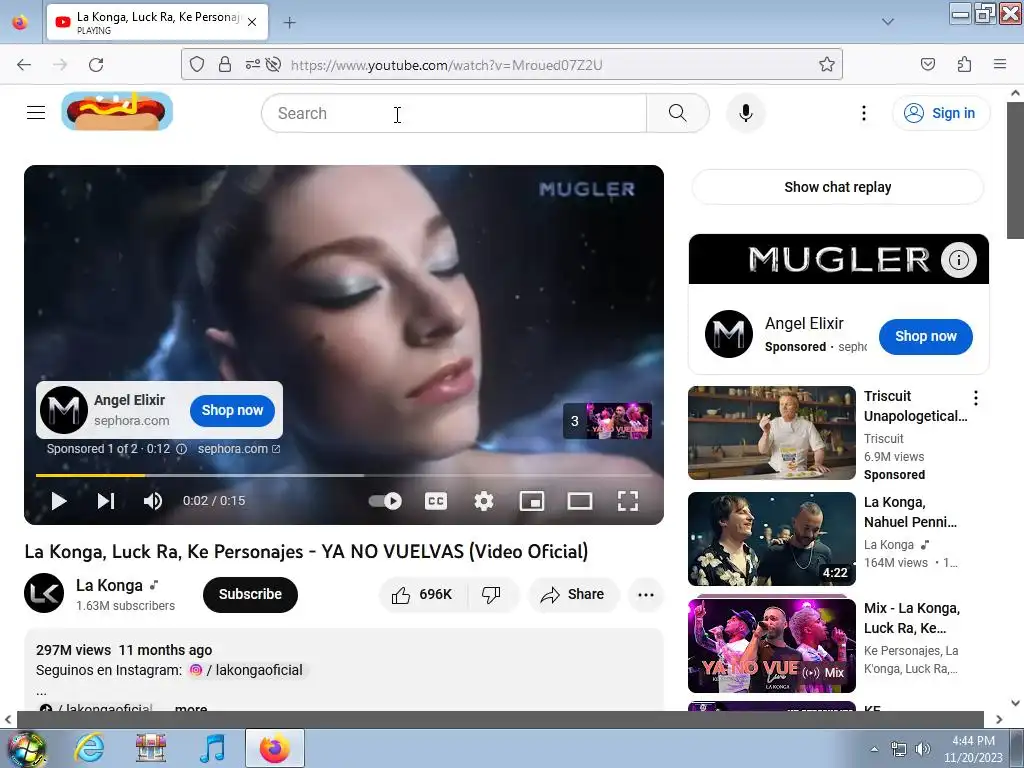Click Shop now in video ad overlay
The height and width of the screenshot is (768, 1024).
(x=232, y=410)
